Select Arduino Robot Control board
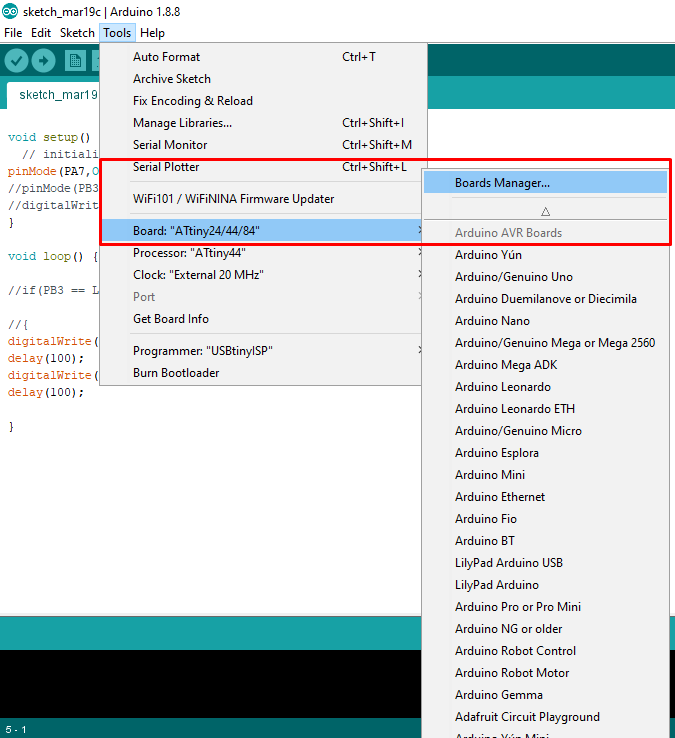Image resolution: width=675 pixels, height=738 pixels. pyautogui.click(x=546, y=651)
